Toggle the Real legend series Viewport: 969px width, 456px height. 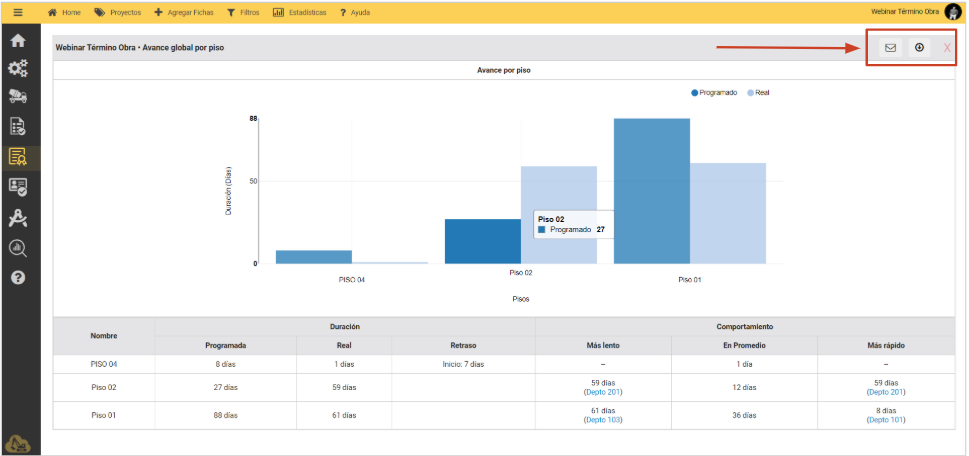(758, 92)
